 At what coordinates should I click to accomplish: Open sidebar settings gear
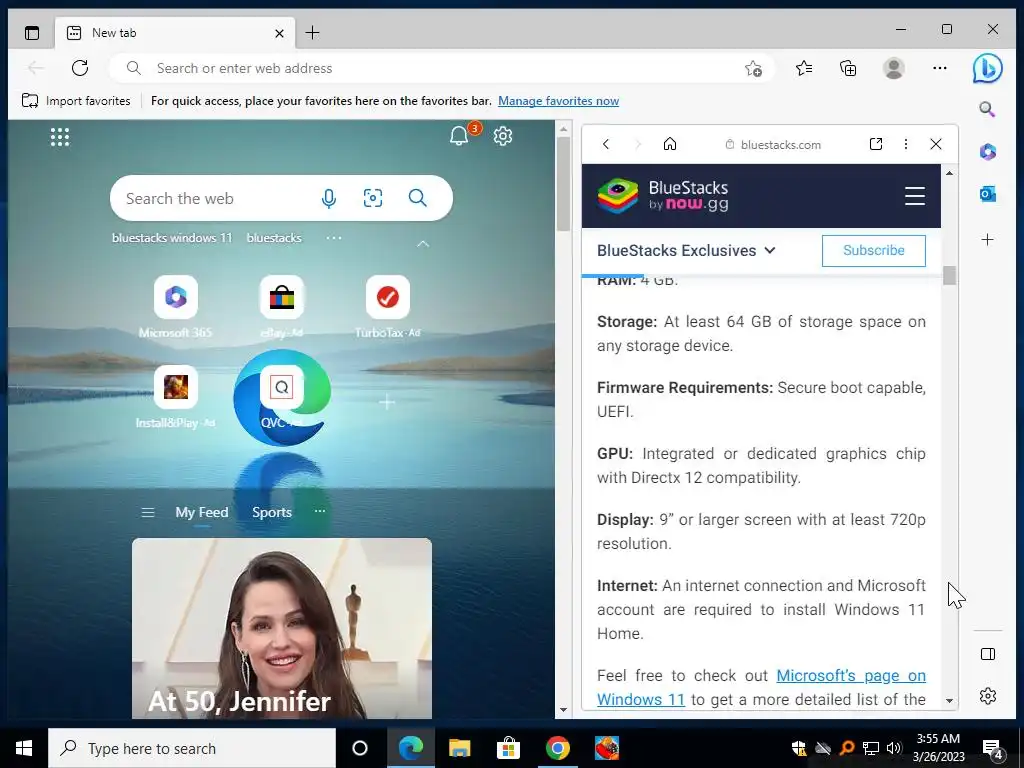(x=987, y=696)
